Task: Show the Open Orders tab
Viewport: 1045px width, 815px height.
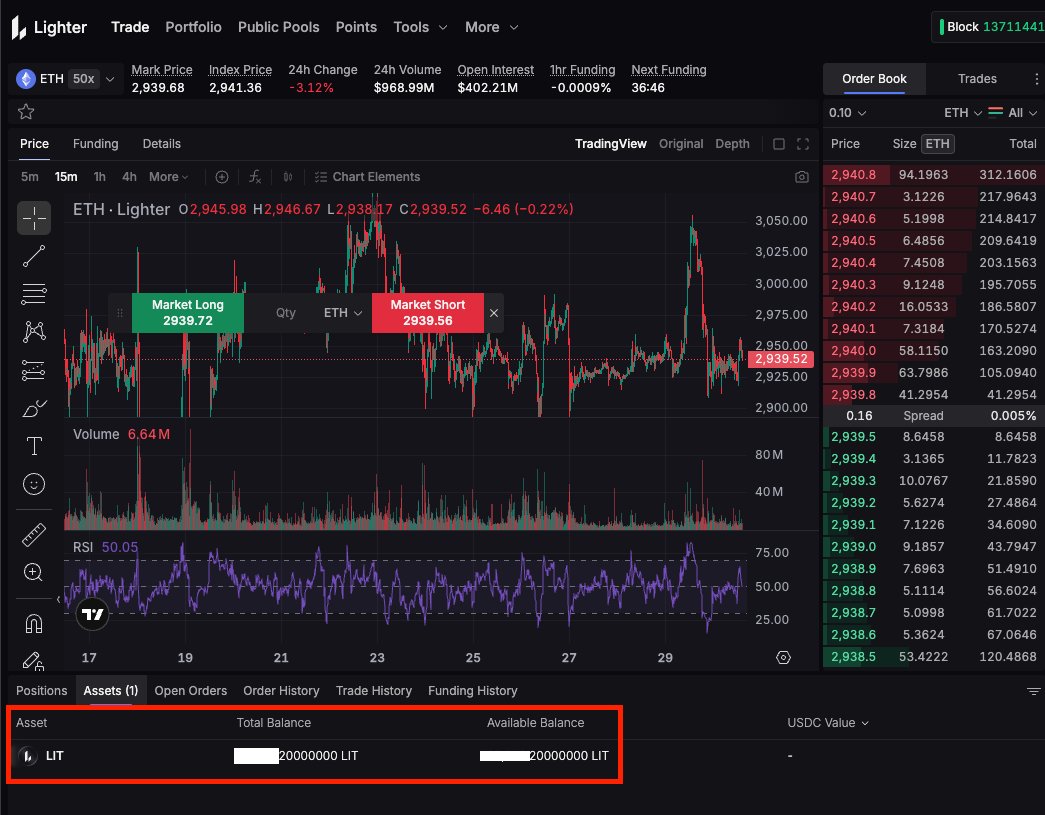Action: coord(191,691)
